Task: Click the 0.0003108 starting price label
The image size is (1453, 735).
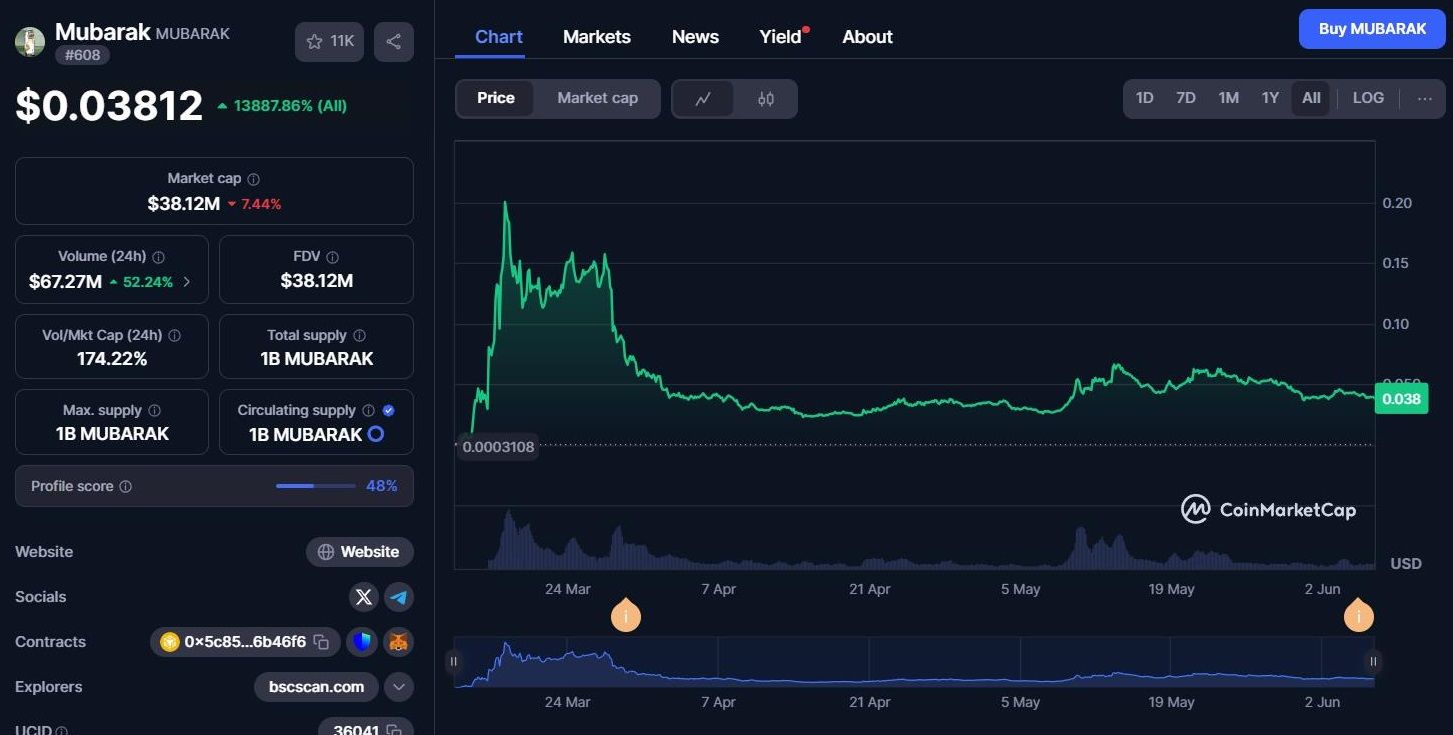Action: pyautogui.click(x=498, y=447)
